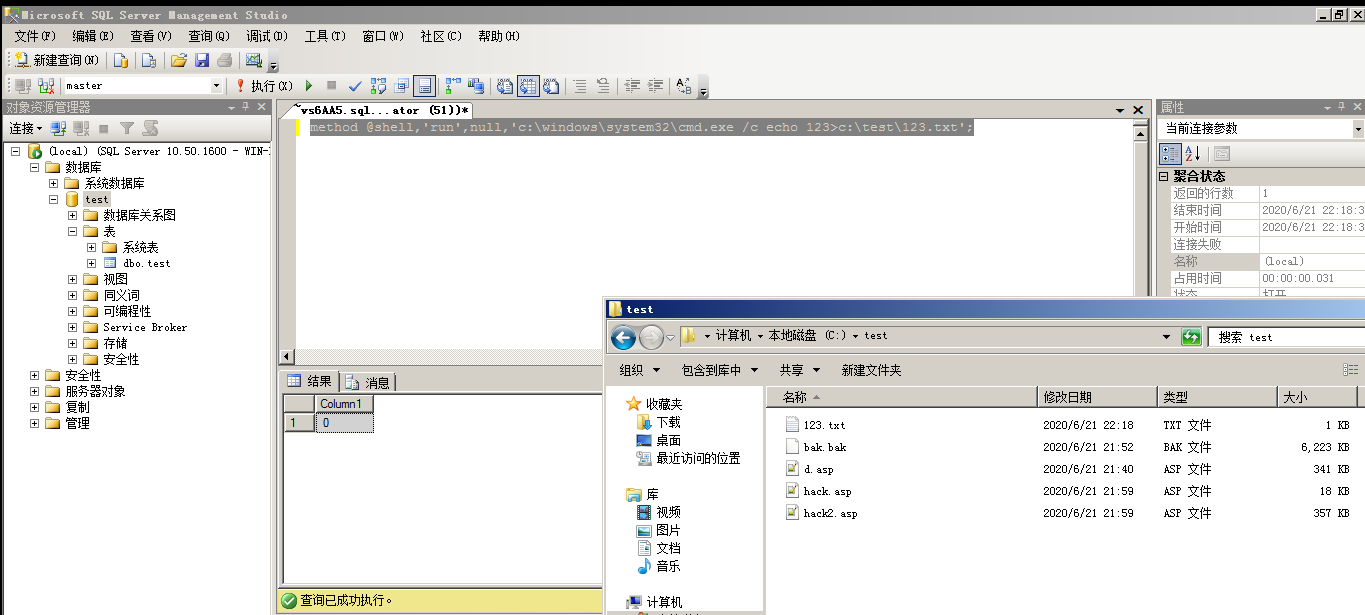Screen dimensions: 1365x615
Task: Select Results to File icon
Action: point(551,86)
